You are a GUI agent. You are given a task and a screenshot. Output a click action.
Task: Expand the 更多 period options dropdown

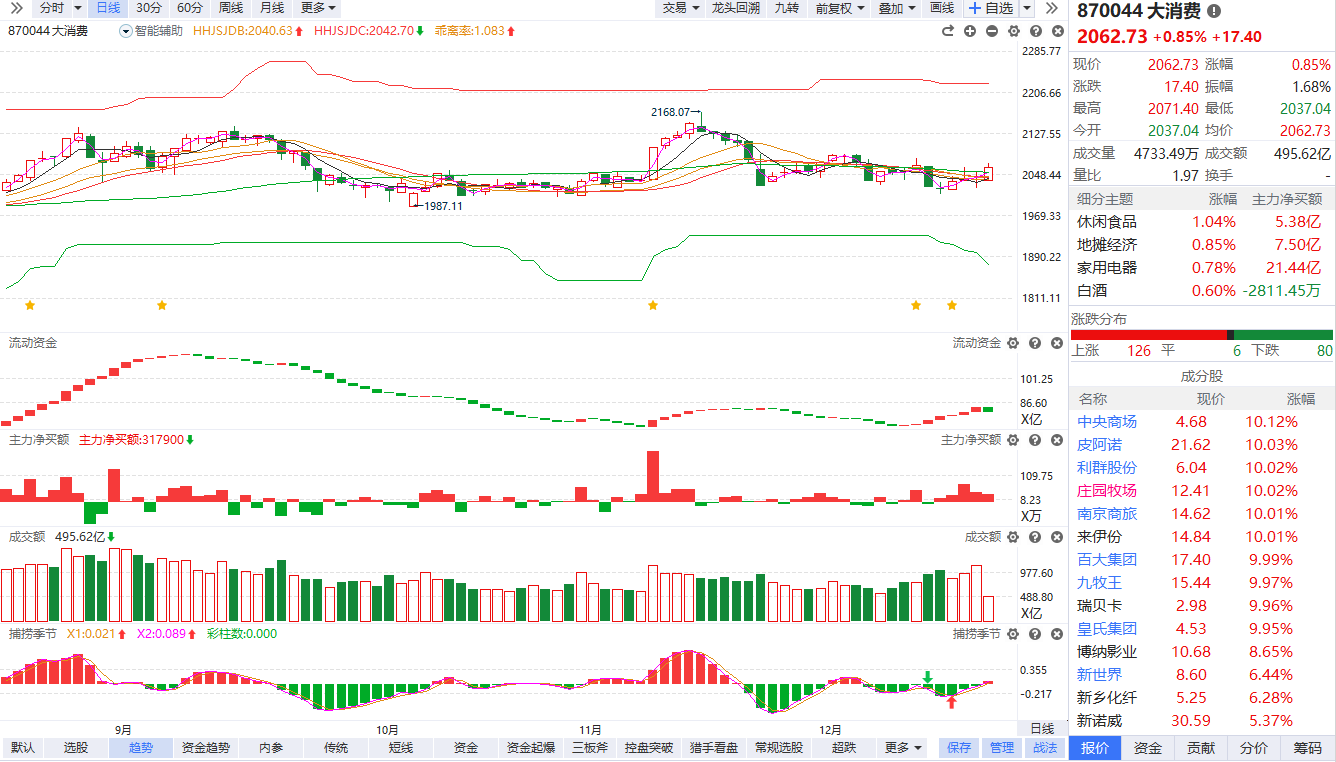[x=318, y=8]
